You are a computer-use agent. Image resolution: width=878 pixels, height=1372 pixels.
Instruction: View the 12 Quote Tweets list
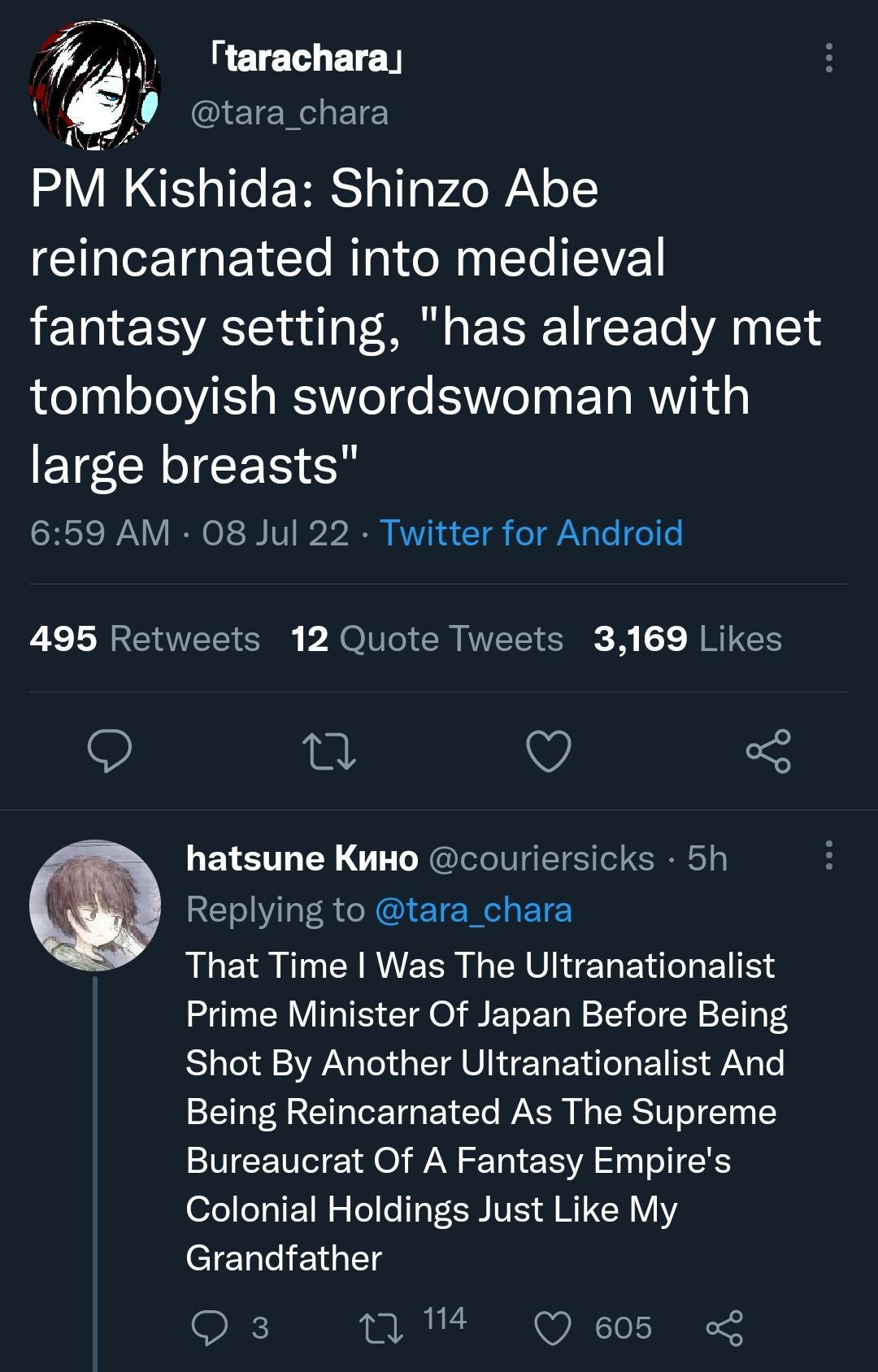[x=427, y=639]
